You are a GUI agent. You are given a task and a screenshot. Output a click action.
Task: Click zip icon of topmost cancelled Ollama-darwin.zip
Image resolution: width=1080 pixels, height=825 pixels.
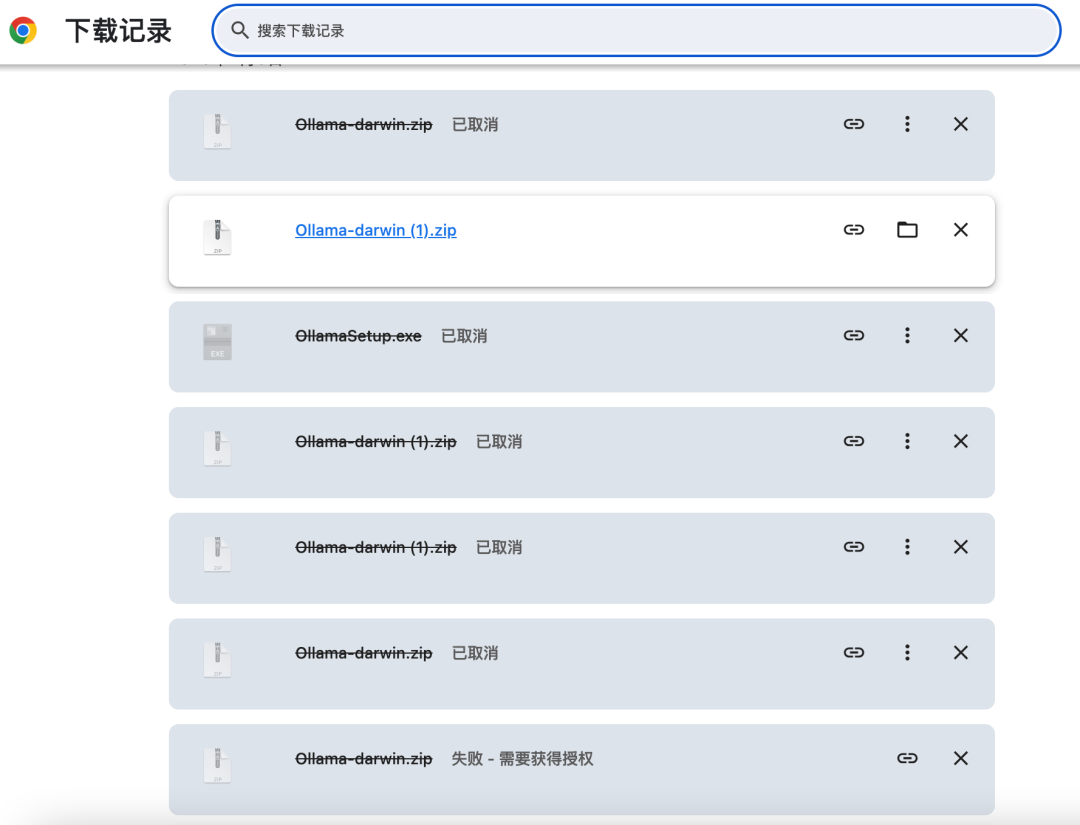click(217, 131)
